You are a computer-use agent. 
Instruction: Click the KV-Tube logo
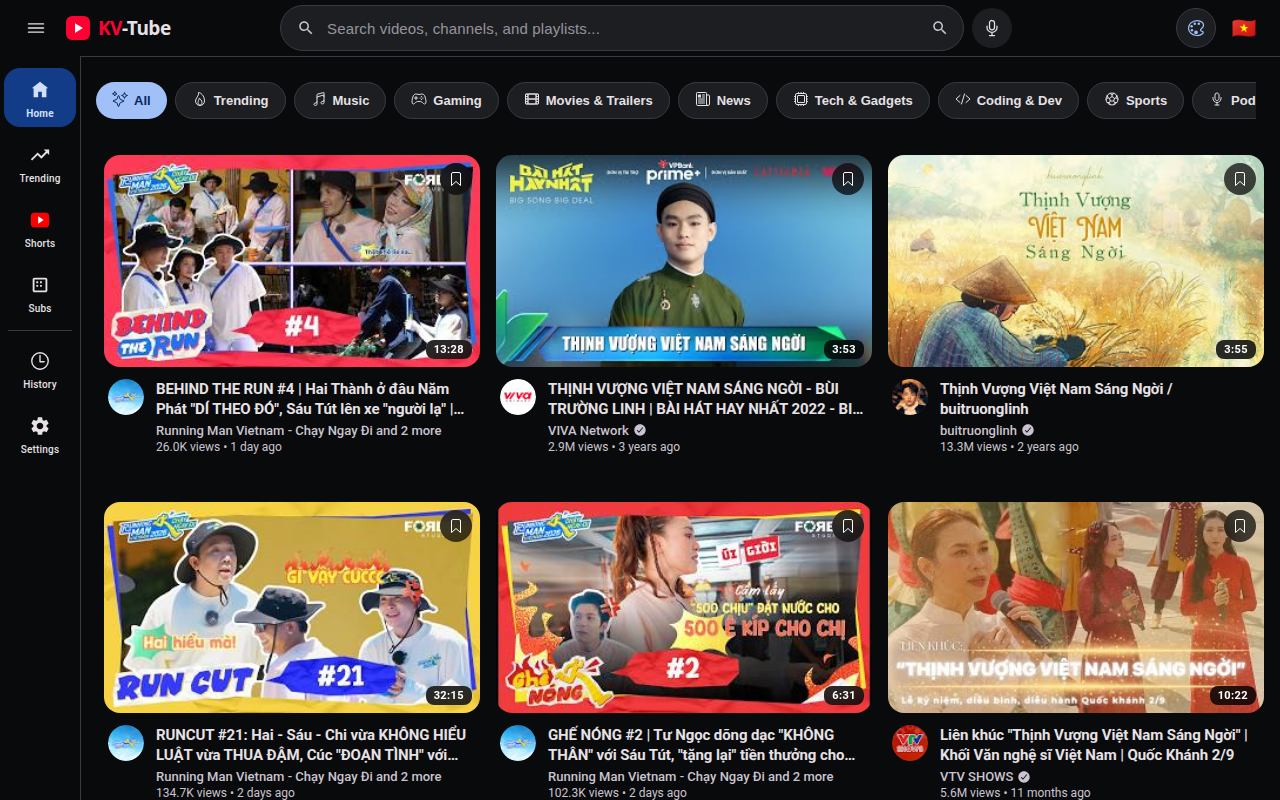[x=118, y=28]
